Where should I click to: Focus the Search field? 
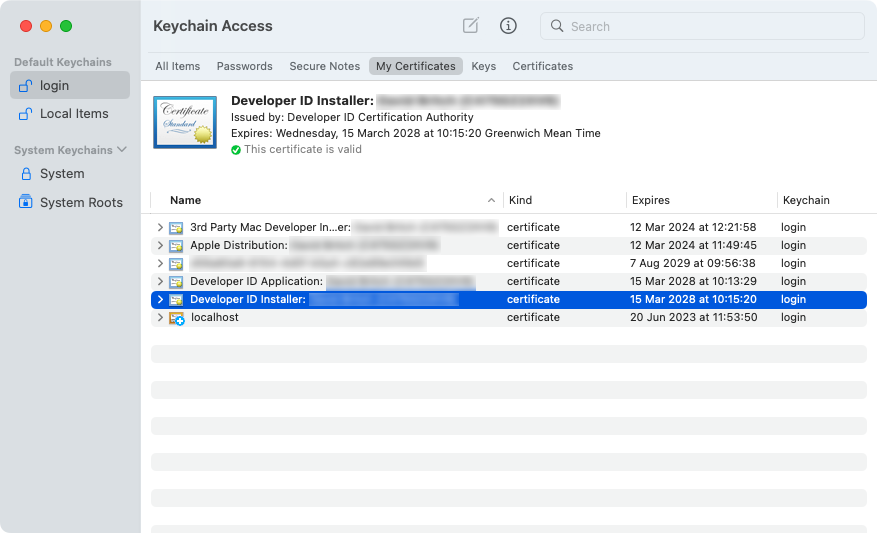tap(702, 26)
